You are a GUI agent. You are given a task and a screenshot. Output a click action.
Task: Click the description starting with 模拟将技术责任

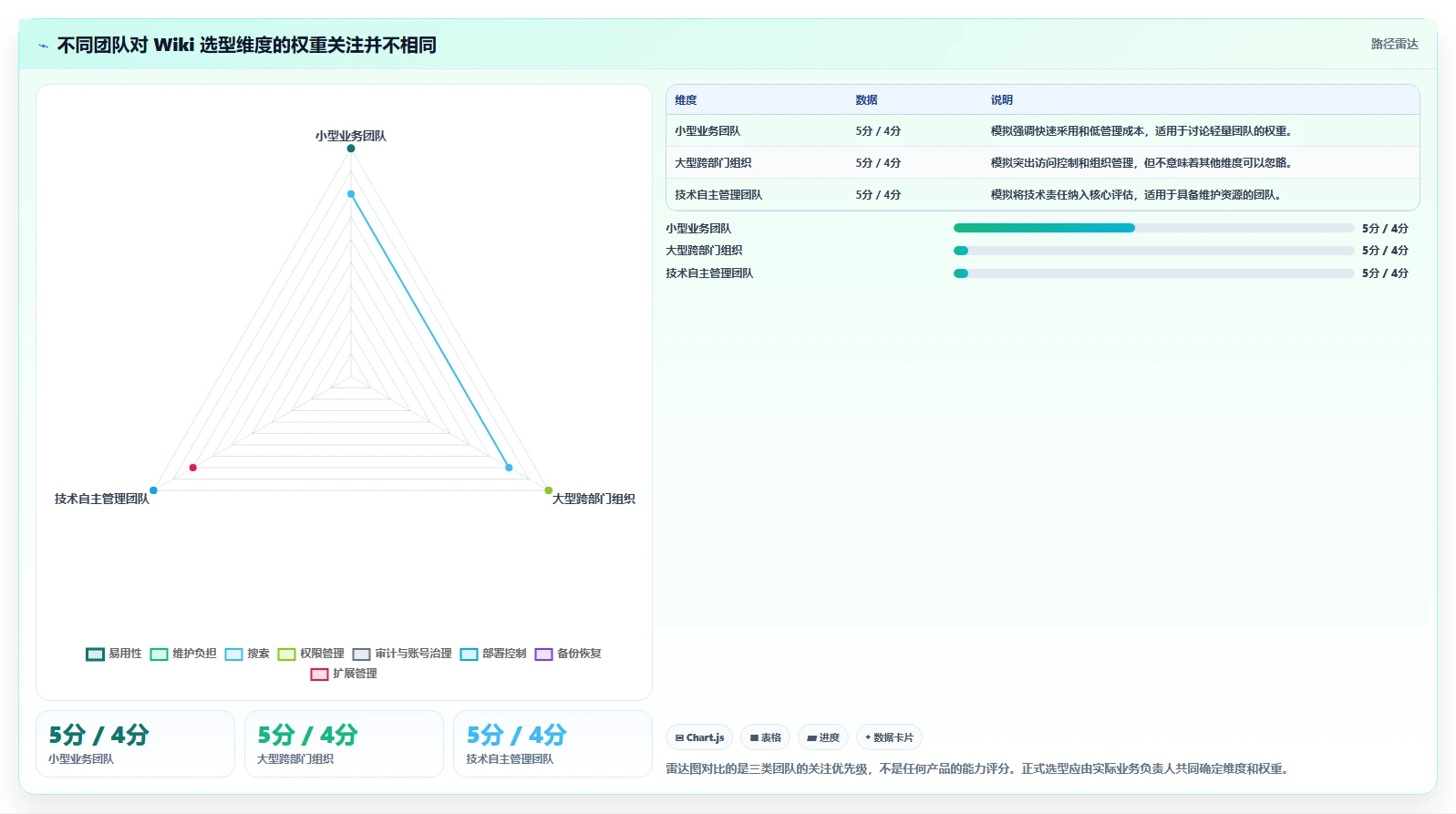click(x=1137, y=195)
